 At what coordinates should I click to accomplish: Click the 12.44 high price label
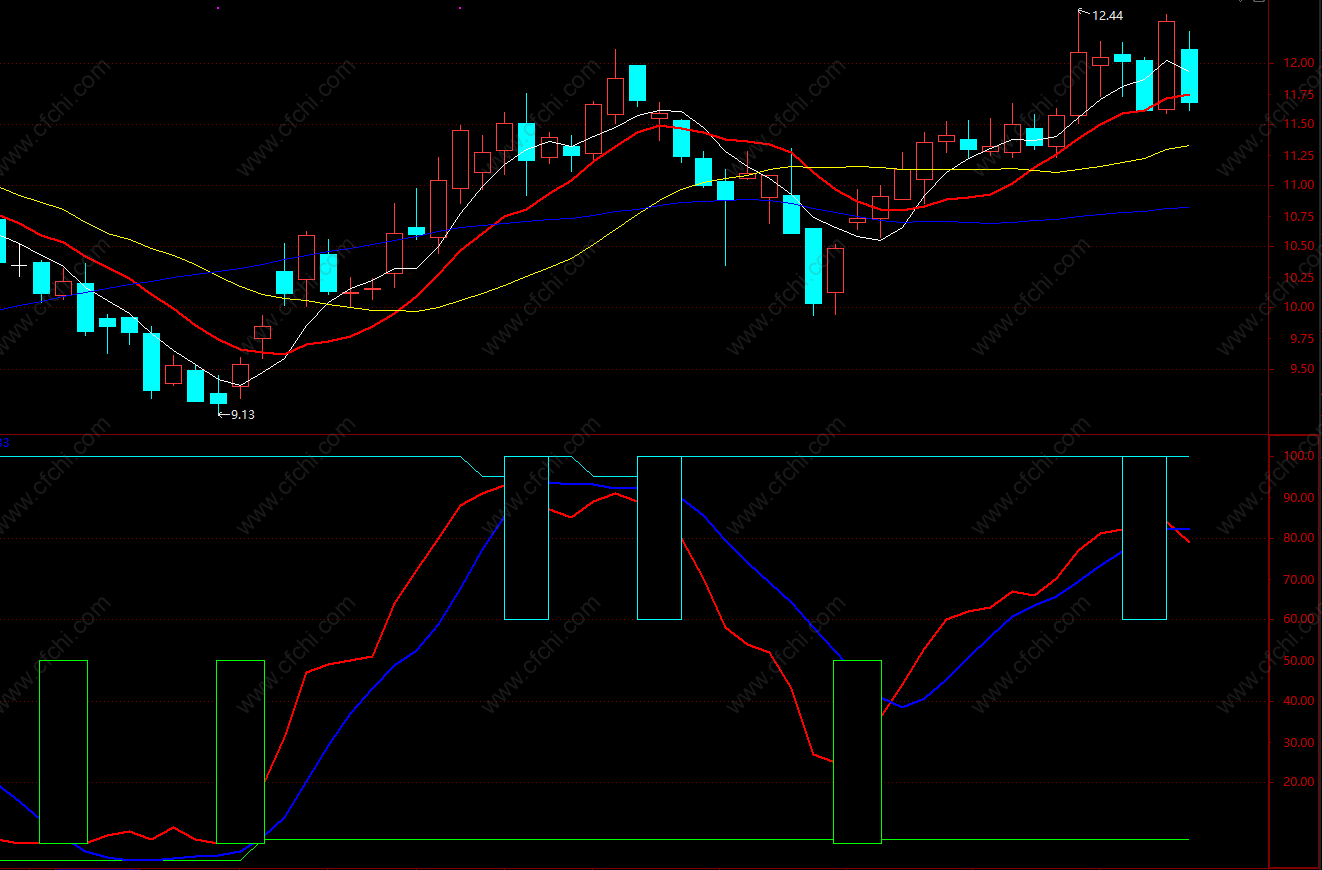coord(1107,16)
